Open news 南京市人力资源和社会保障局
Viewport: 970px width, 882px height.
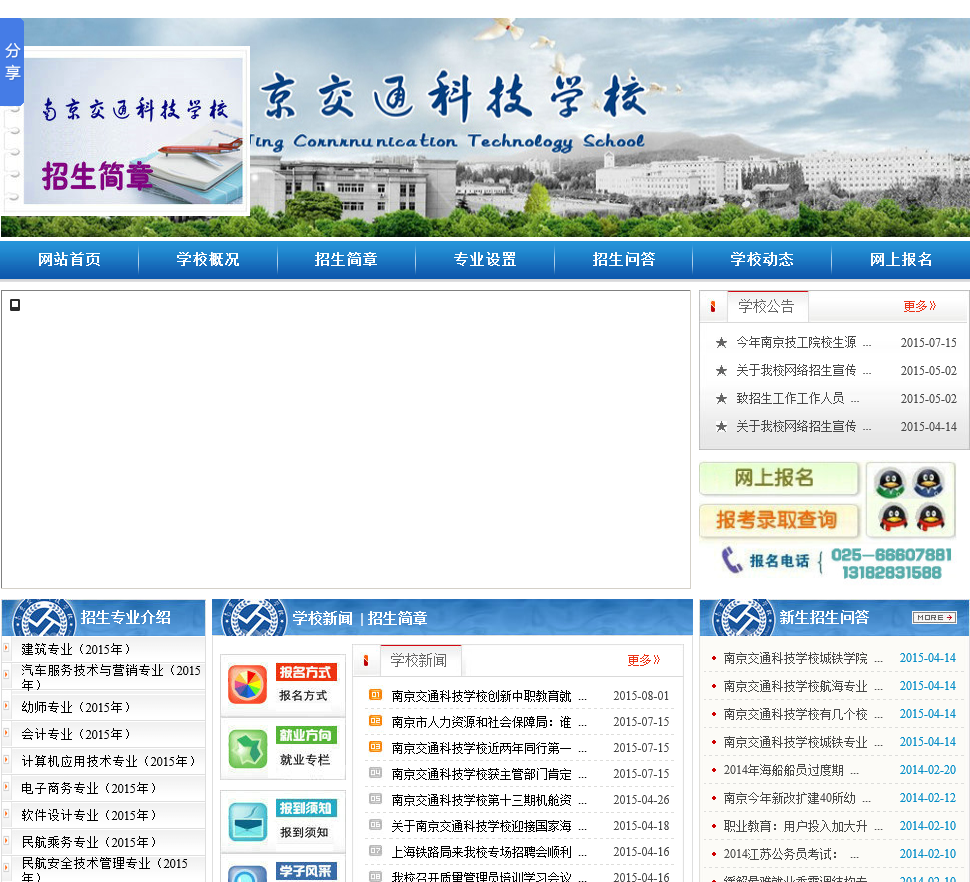point(488,722)
